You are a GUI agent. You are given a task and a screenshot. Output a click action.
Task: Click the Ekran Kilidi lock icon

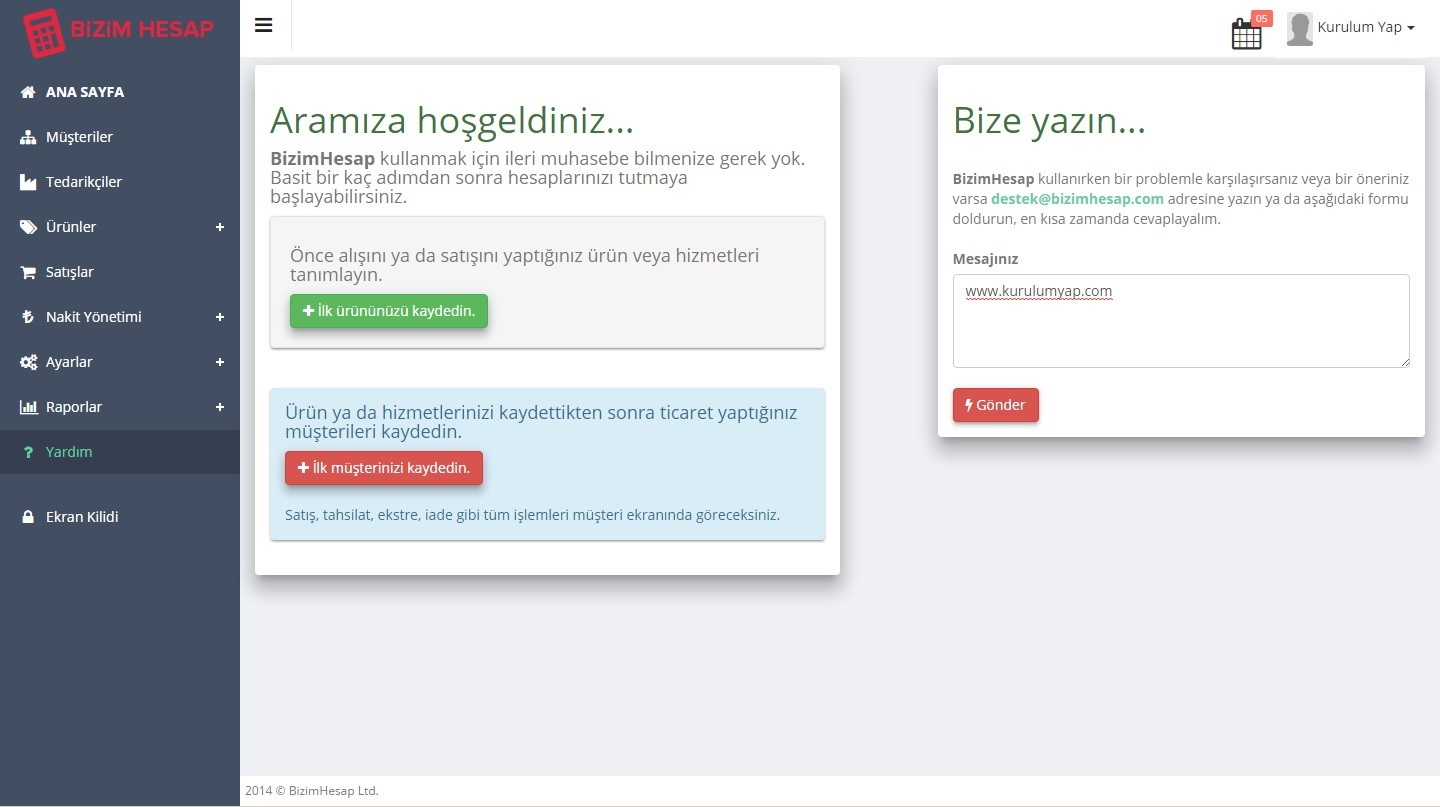(x=28, y=517)
